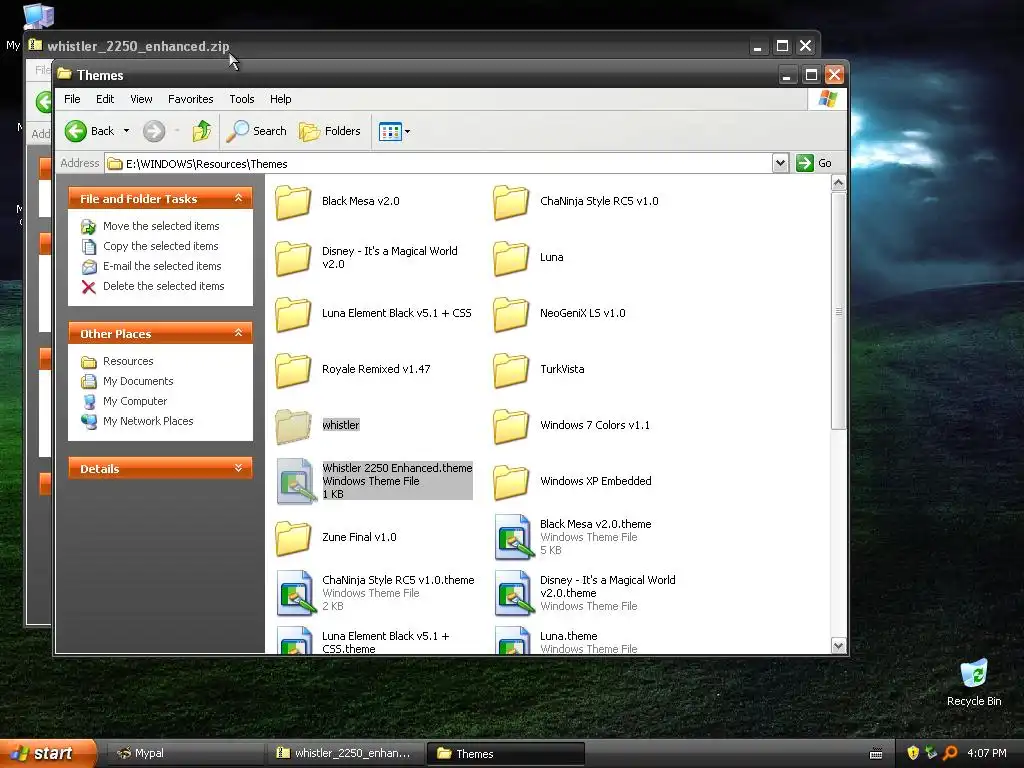Open the Edit menu
1024x768 pixels.
point(104,99)
